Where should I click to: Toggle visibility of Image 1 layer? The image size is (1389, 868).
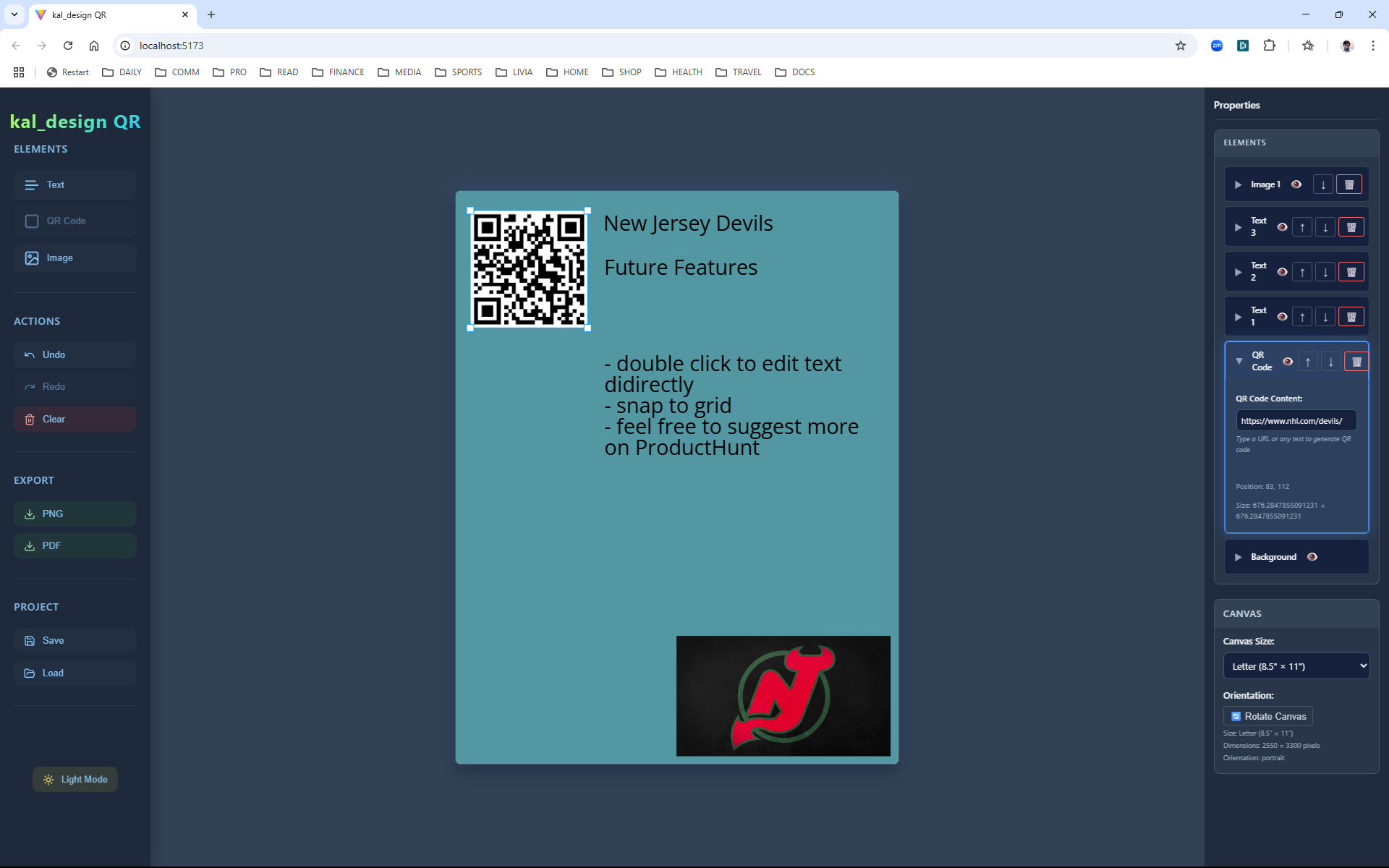click(1296, 184)
